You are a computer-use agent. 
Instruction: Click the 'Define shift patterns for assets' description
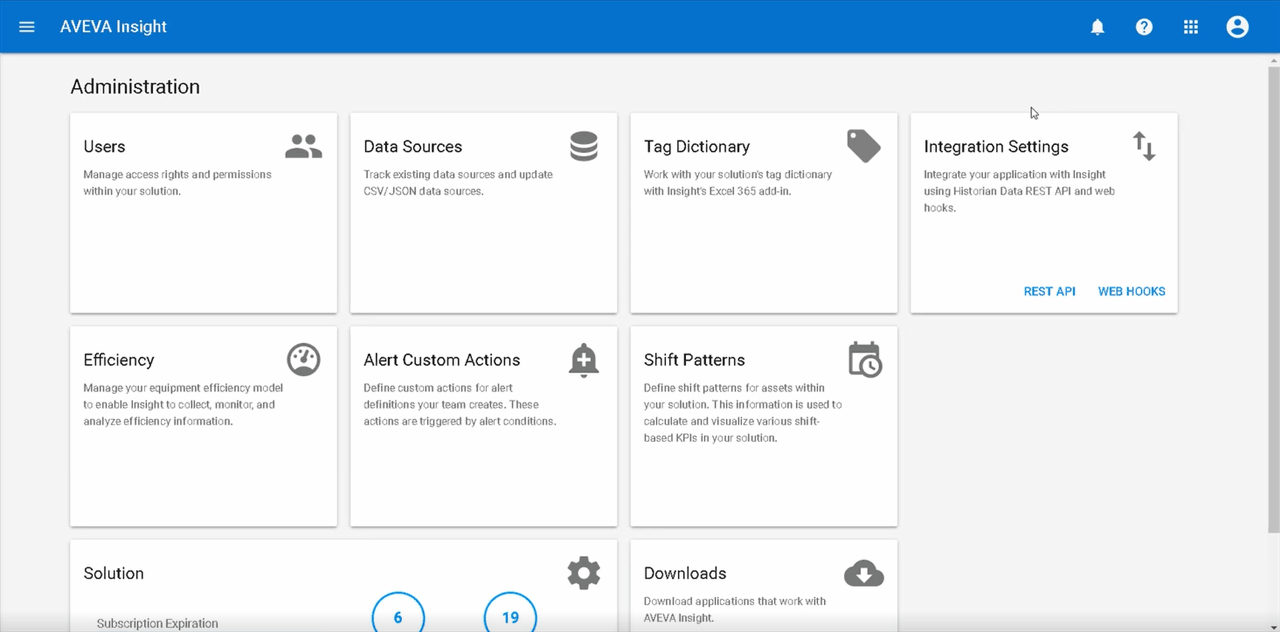point(743,412)
